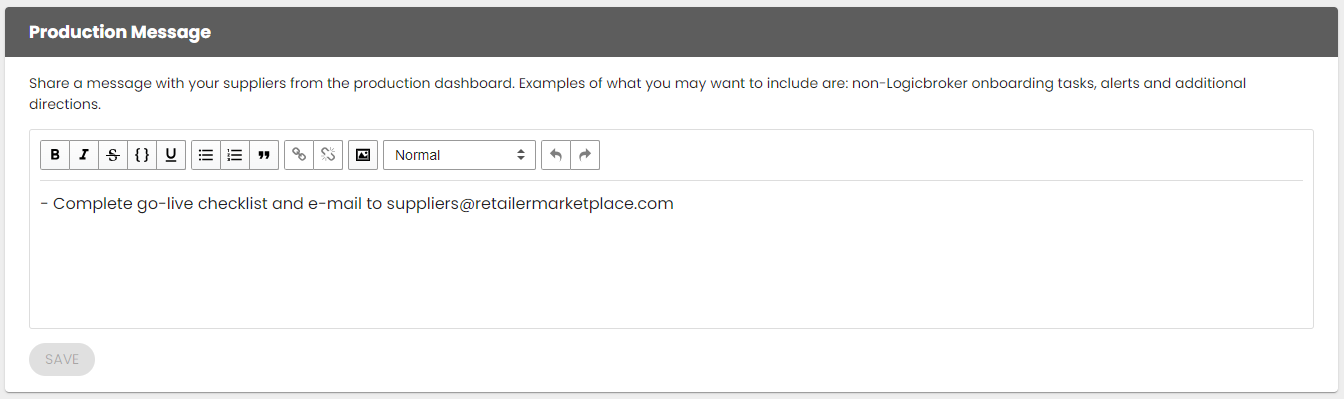Insert a numbered list

[x=235, y=155]
